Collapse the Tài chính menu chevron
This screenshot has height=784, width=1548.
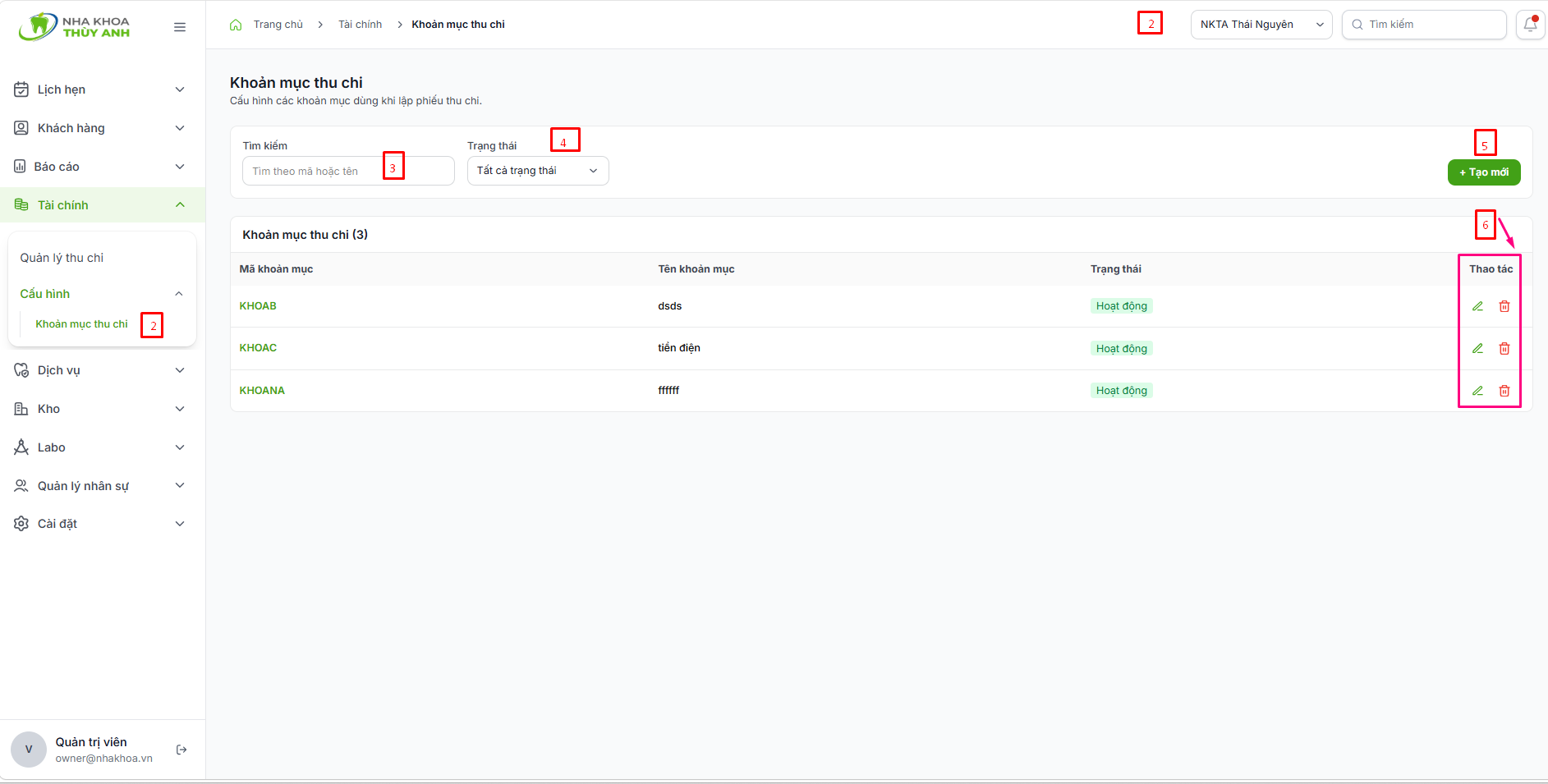(180, 205)
